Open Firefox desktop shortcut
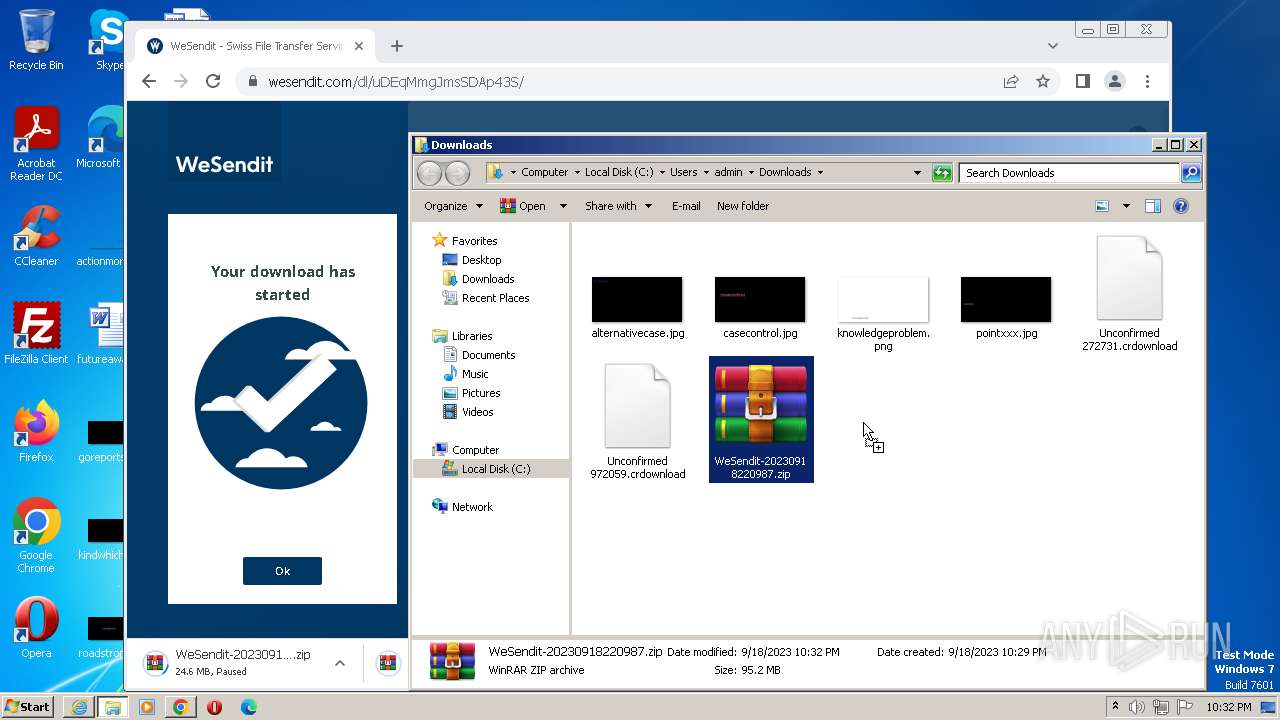Viewport: 1280px width, 720px height. [x=36, y=432]
